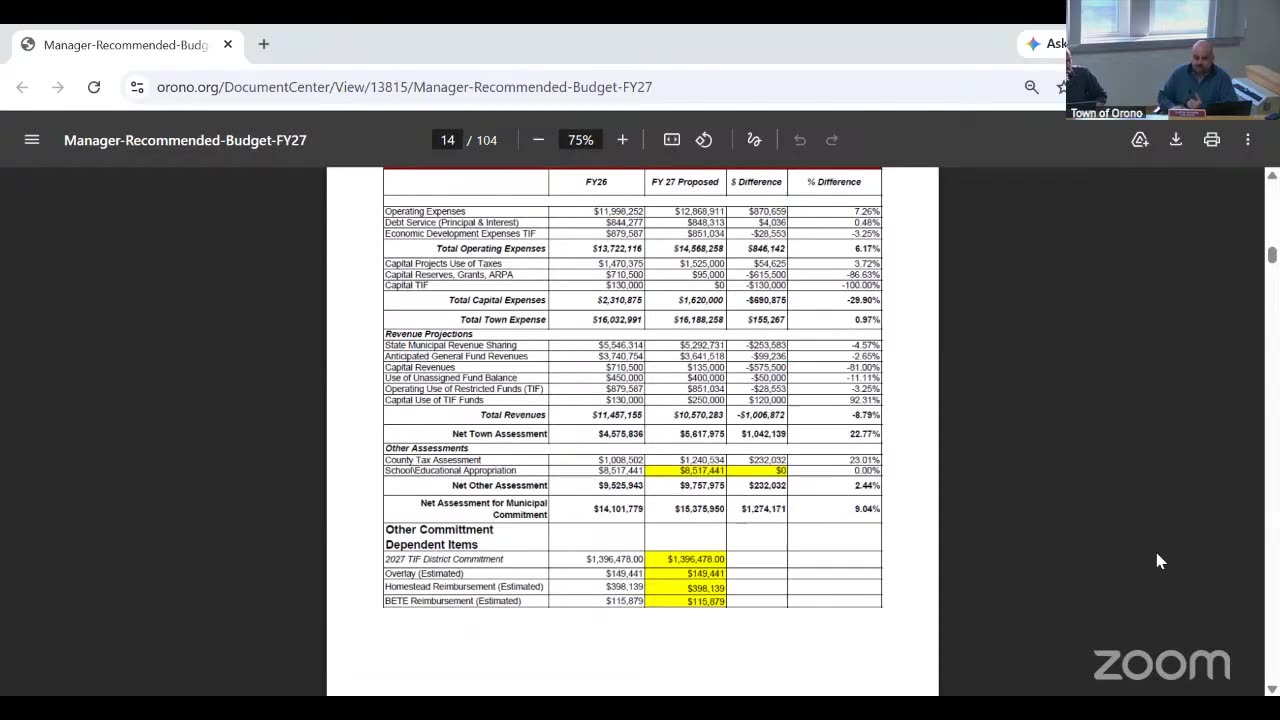Click the undo arrow in PDF toolbar
The image size is (1280, 720).
(x=800, y=140)
